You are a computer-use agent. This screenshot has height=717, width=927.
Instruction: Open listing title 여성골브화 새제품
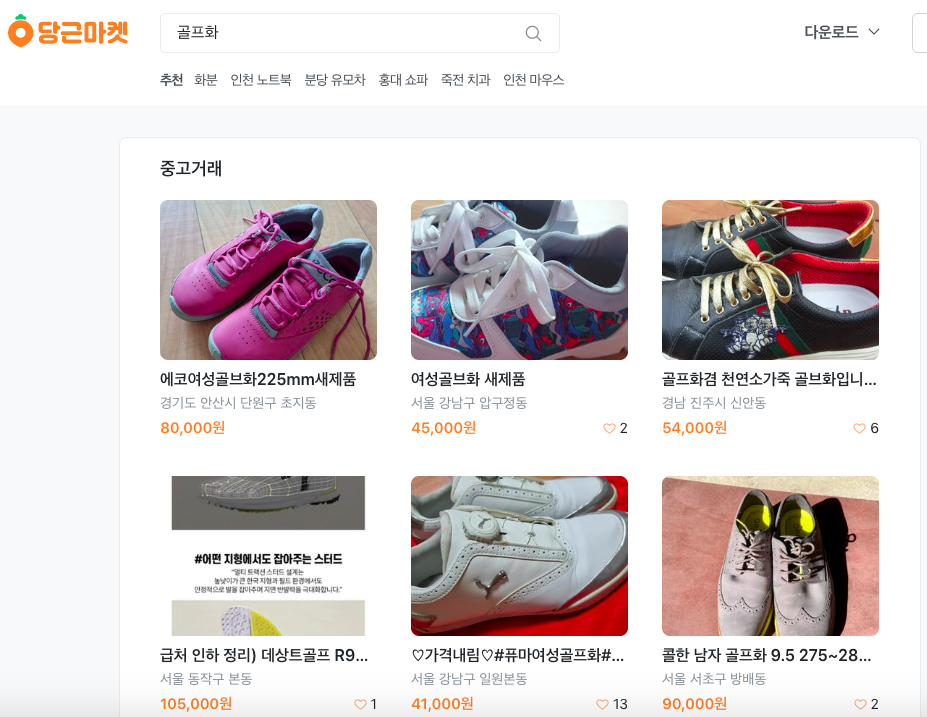point(468,379)
